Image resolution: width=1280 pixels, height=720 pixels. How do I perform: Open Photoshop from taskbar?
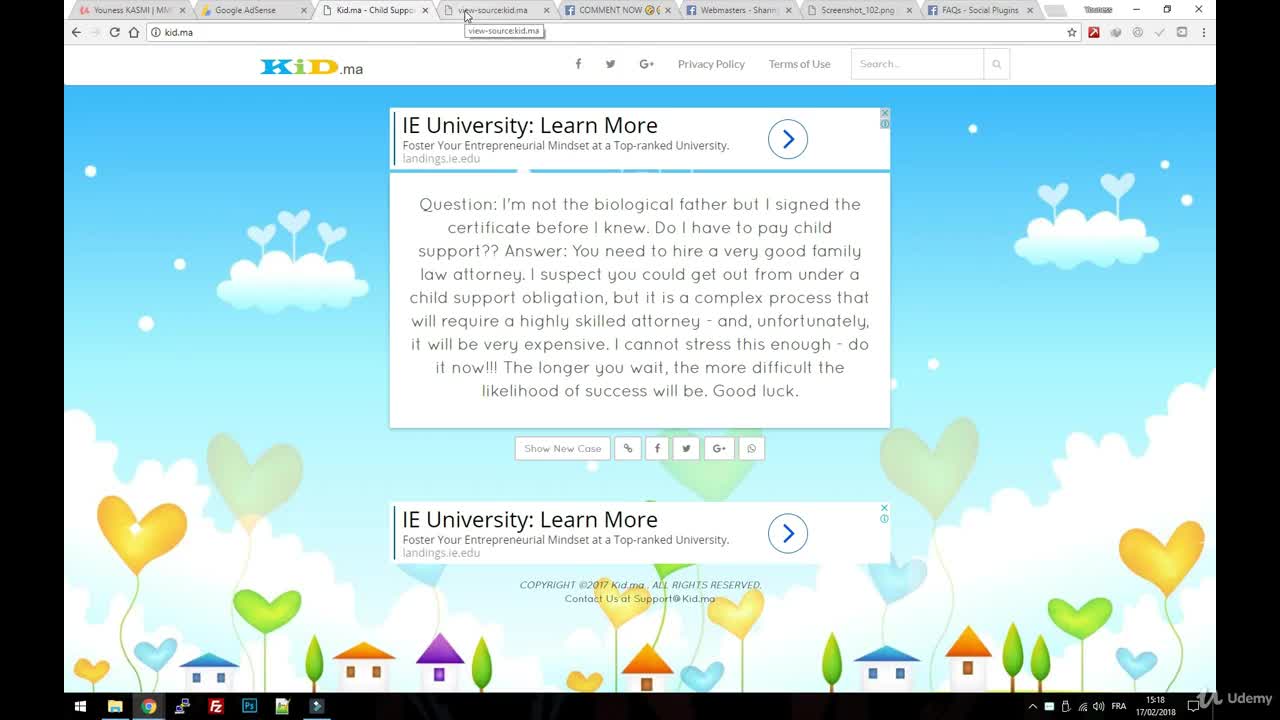tap(249, 706)
